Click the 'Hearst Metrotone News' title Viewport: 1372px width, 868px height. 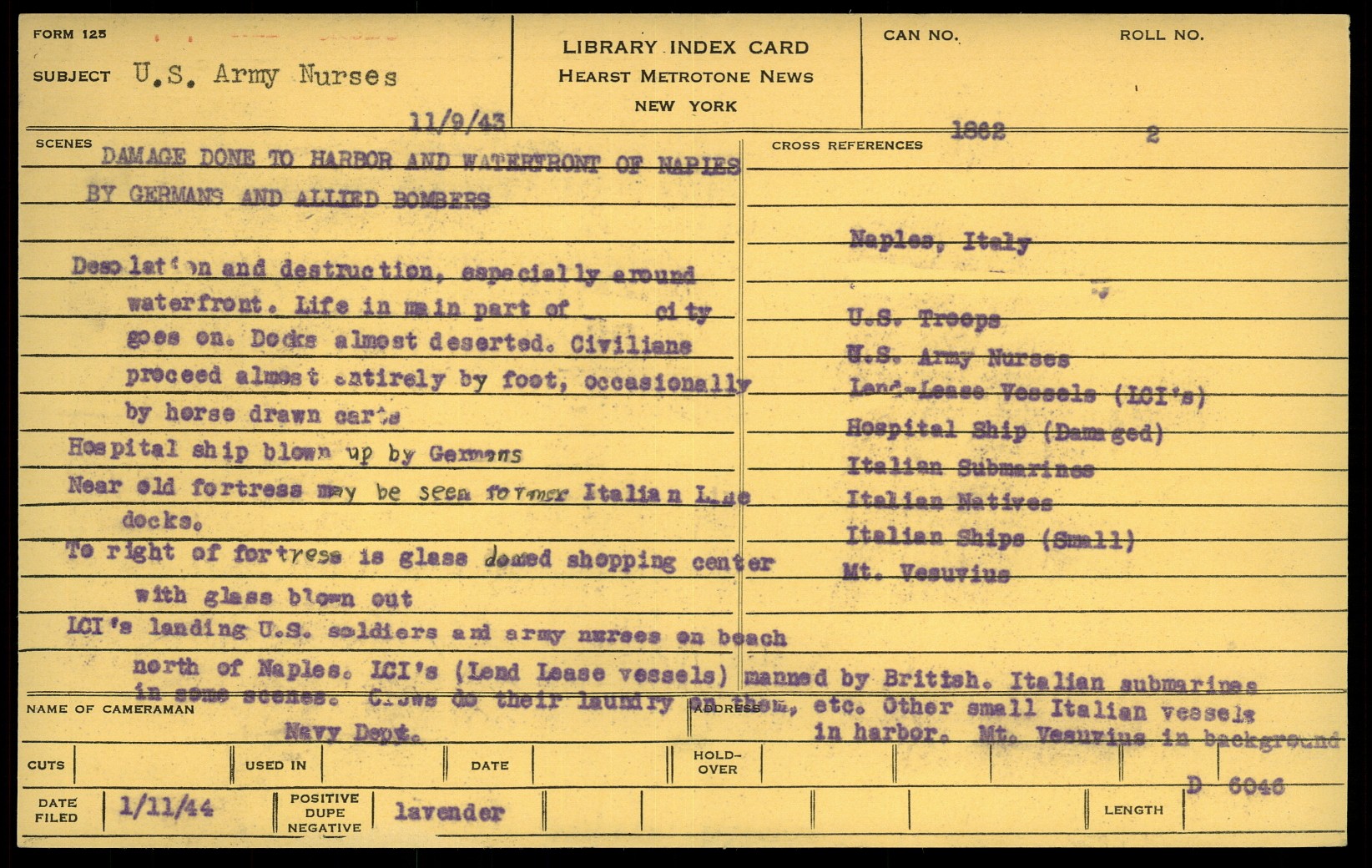pos(685,77)
